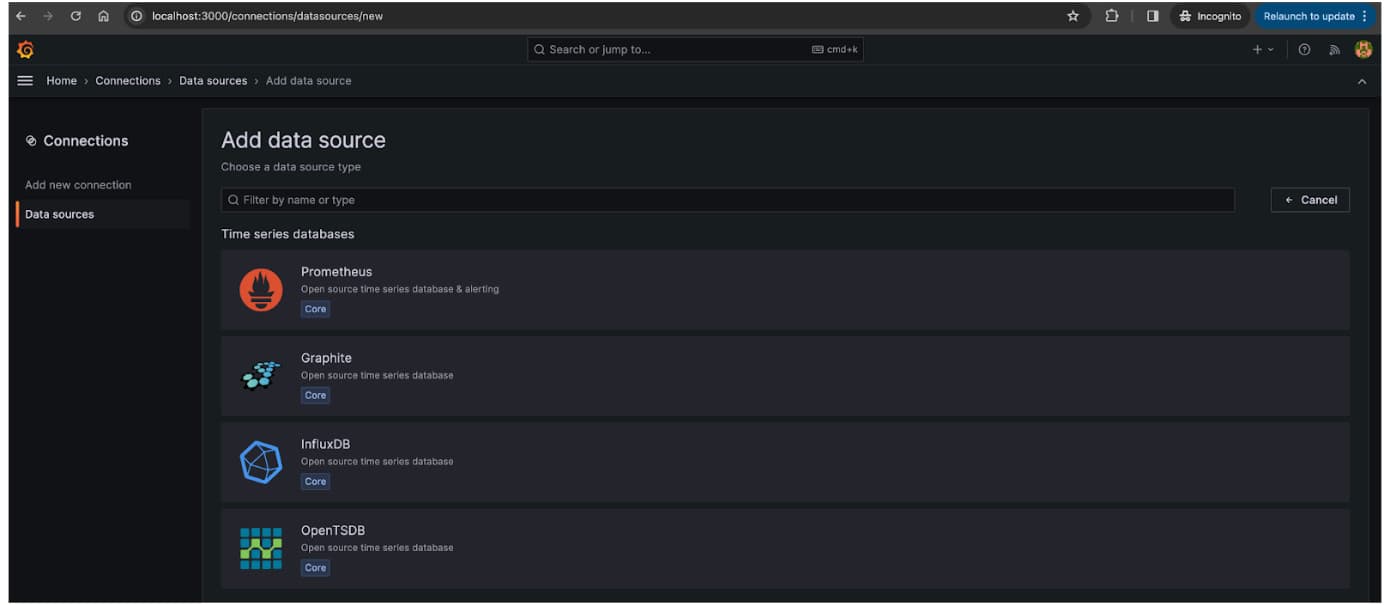Viewport: 1386px width, 605px height.
Task: Click the Search or jump to box
Action: click(695, 50)
